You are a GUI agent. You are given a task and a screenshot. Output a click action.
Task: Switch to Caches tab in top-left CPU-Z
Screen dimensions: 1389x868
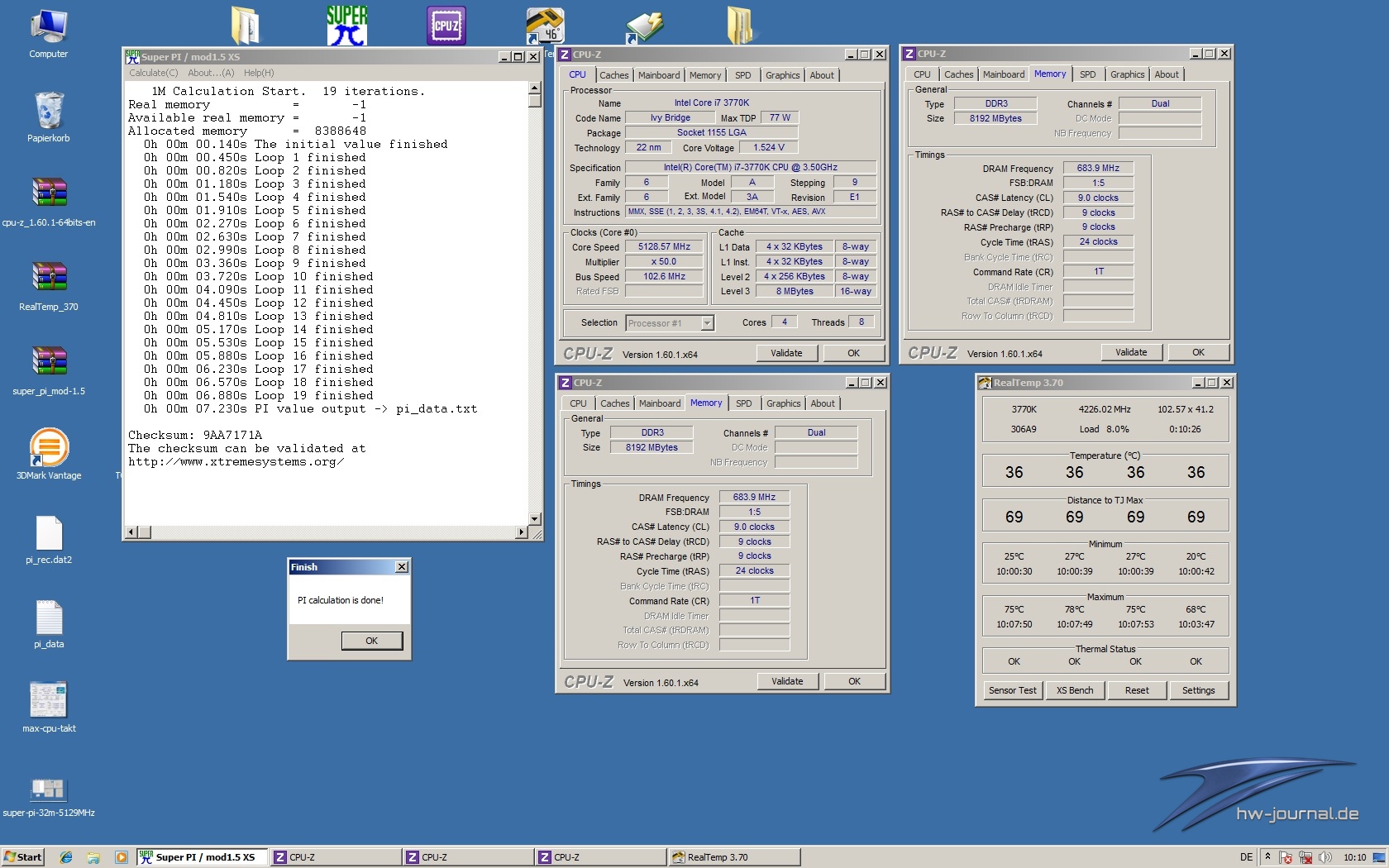[x=613, y=75]
